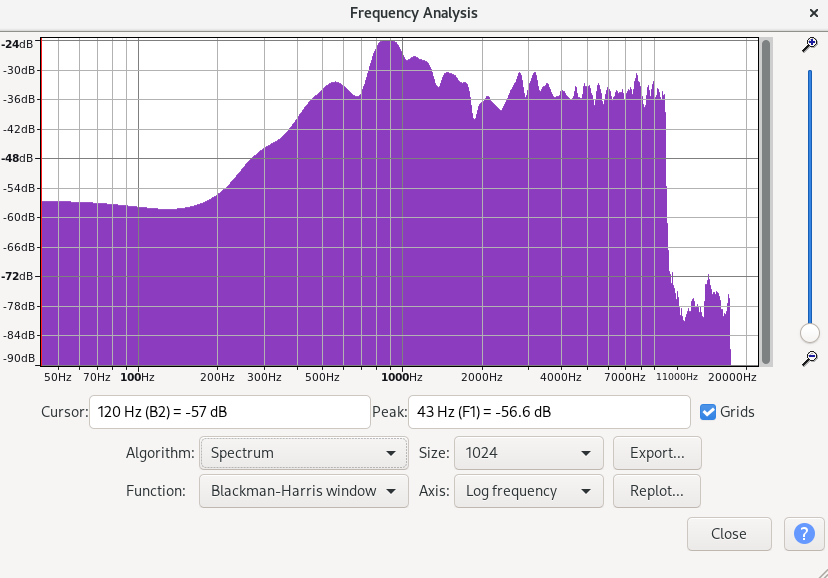Open the help question mark button
This screenshot has width=828, height=578.
tap(804, 534)
